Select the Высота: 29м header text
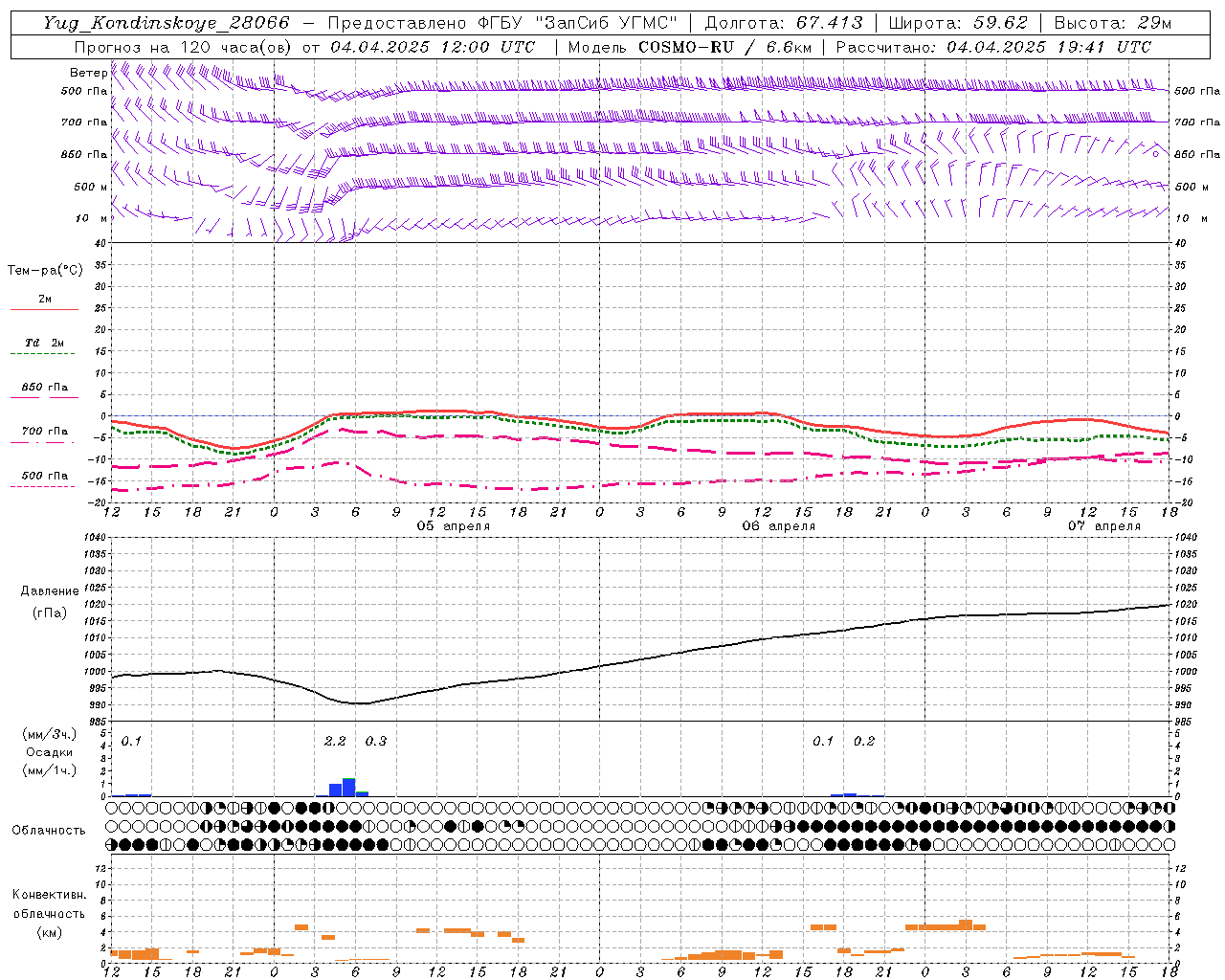The image size is (1225, 980). [x=1112, y=23]
